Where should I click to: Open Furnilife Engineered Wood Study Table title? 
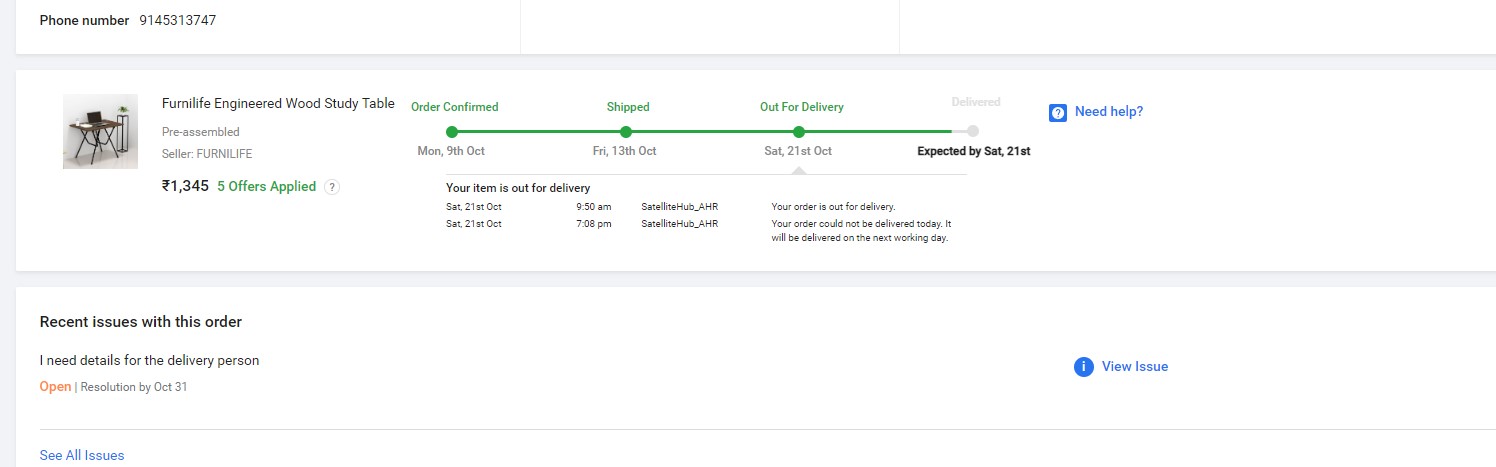(x=278, y=104)
